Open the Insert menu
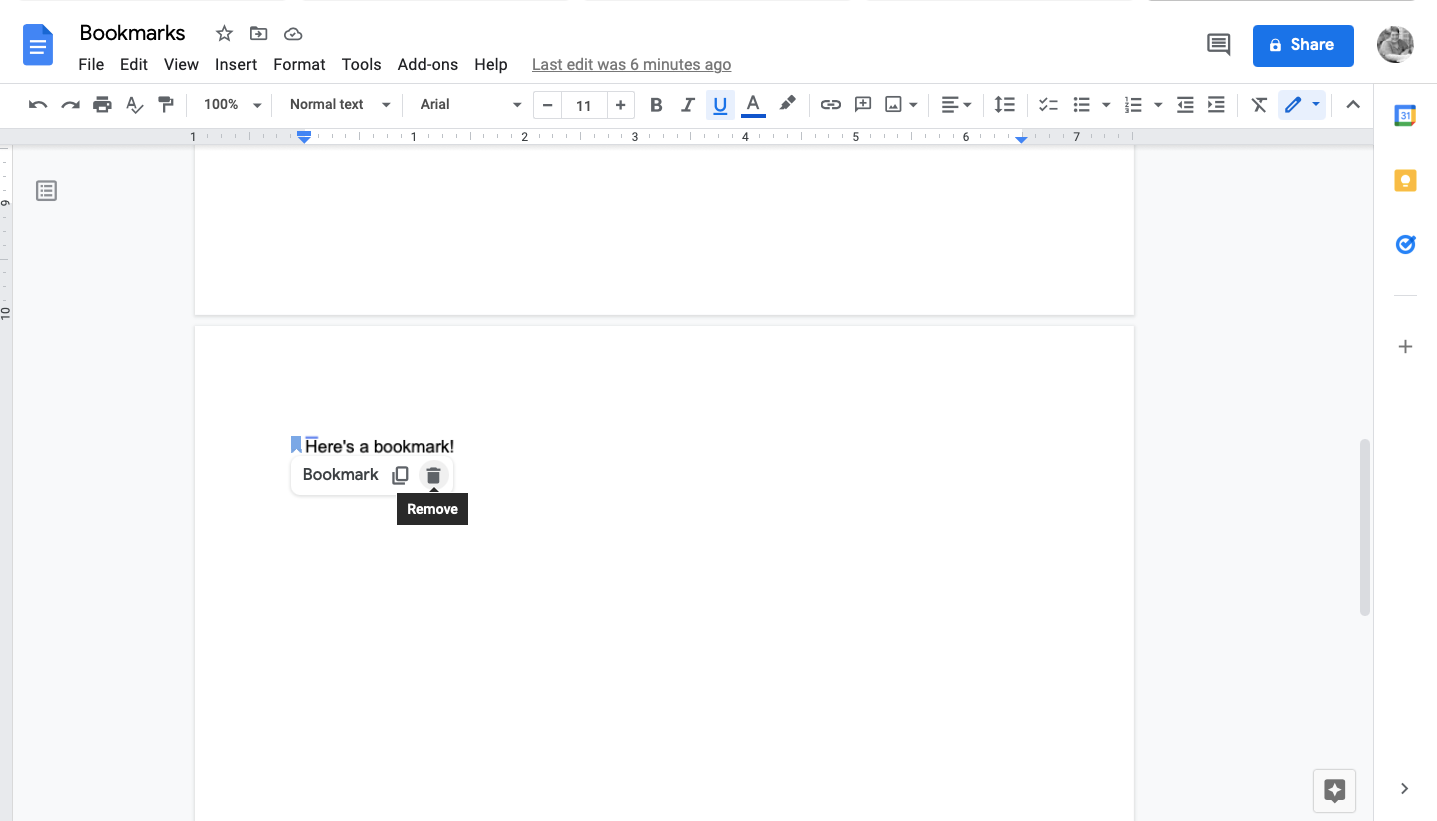The height and width of the screenshot is (821, 1437). pyautogui.click(x=236, y=64)
